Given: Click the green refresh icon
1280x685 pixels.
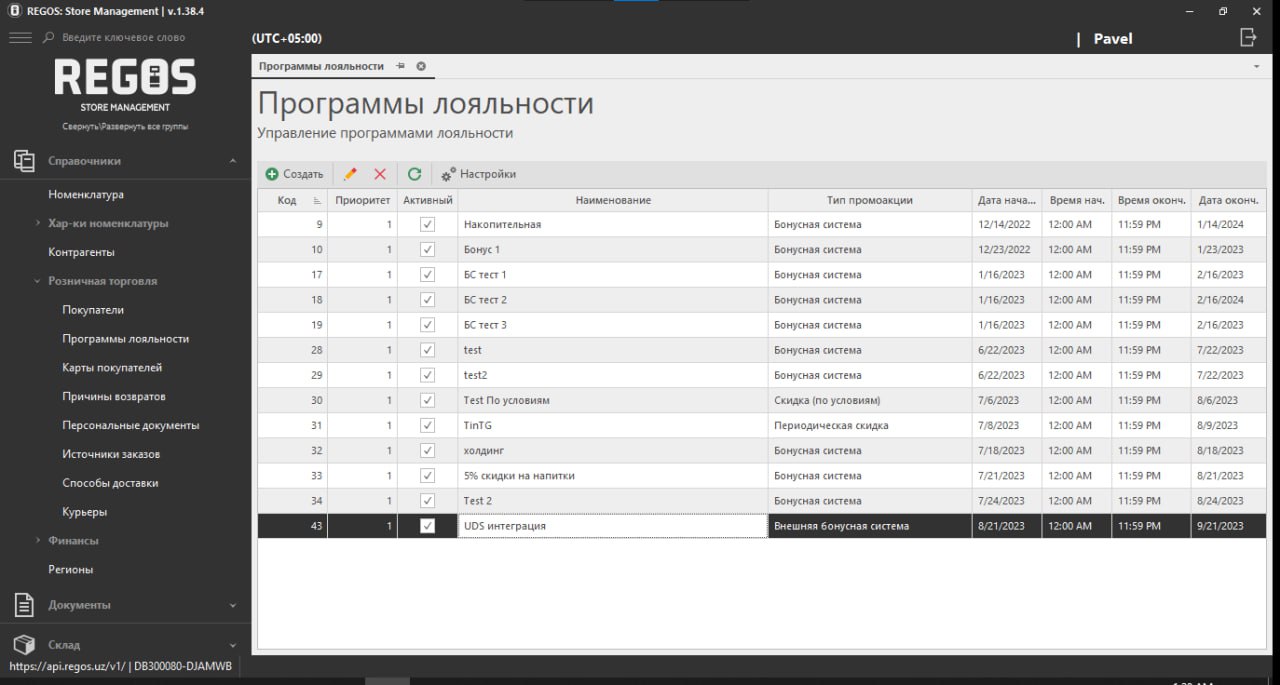Looking at the screenshot, I should [414, 174].
